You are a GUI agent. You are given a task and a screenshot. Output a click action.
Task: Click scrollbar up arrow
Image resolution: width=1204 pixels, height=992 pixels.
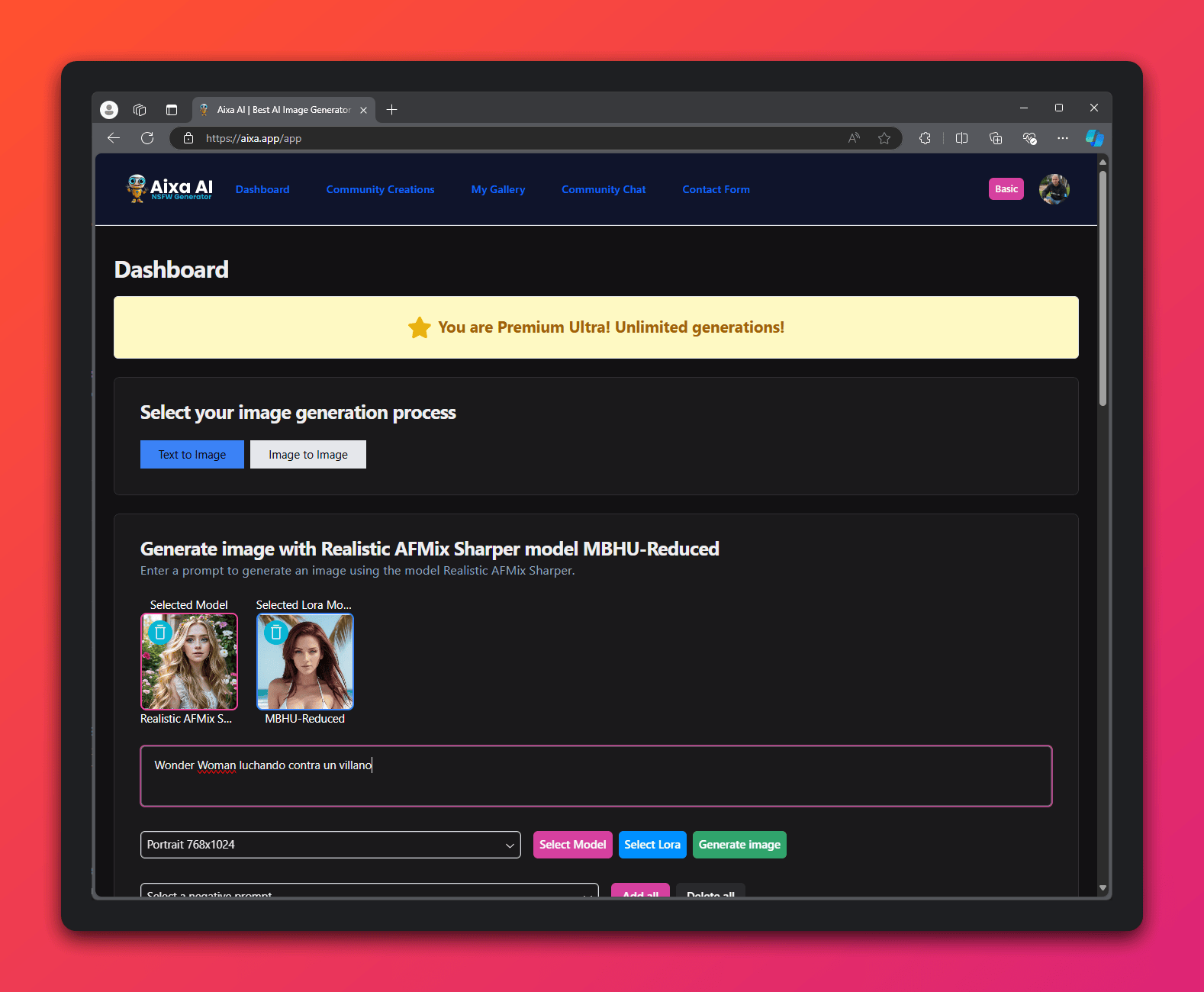point(1103,162)
